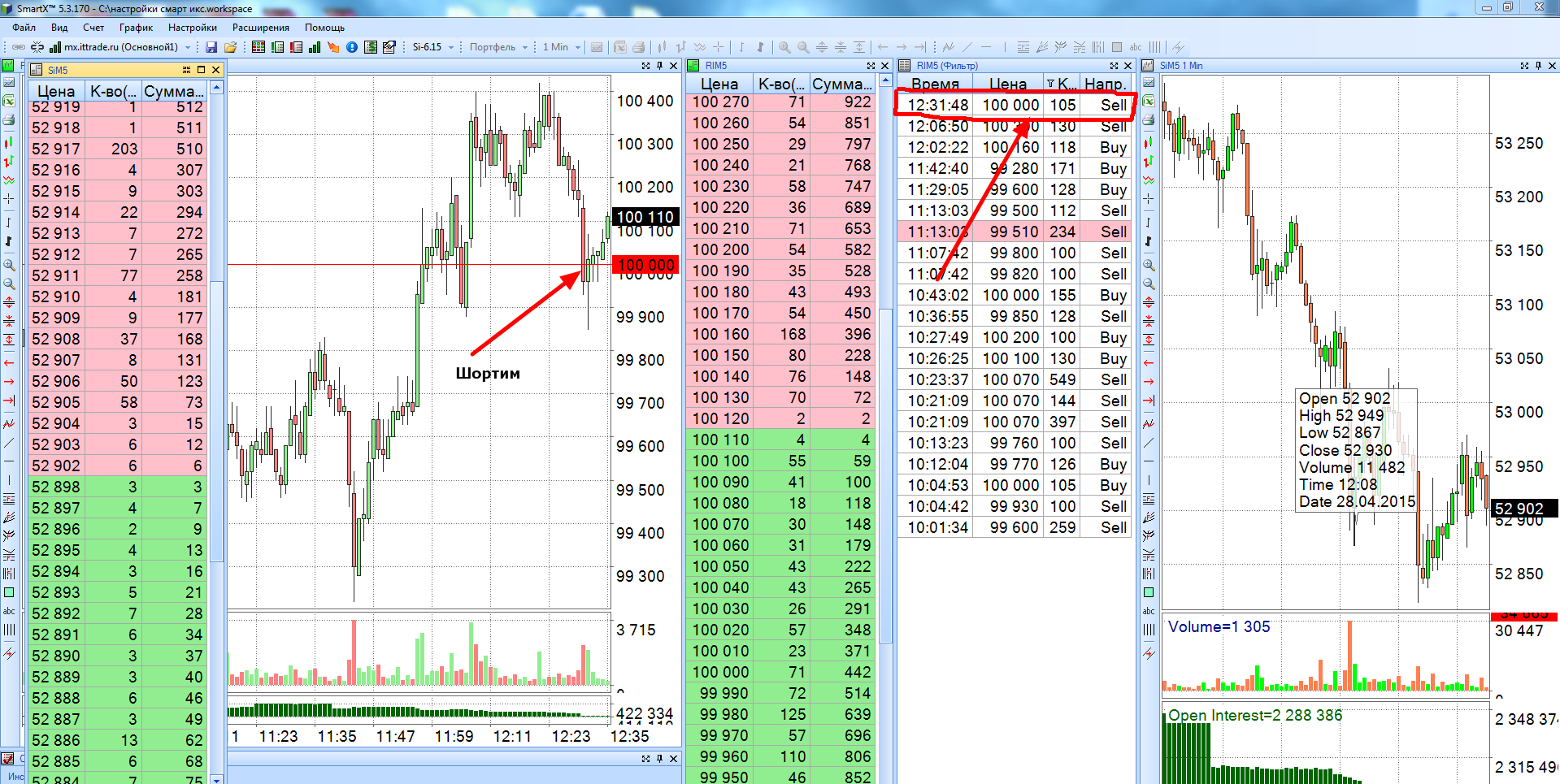Click the zoom-in magnifier in far-left vertical toolbar
Image resolution: width=1560 pixels, height=784 pixels.
(x=9, y=265)
